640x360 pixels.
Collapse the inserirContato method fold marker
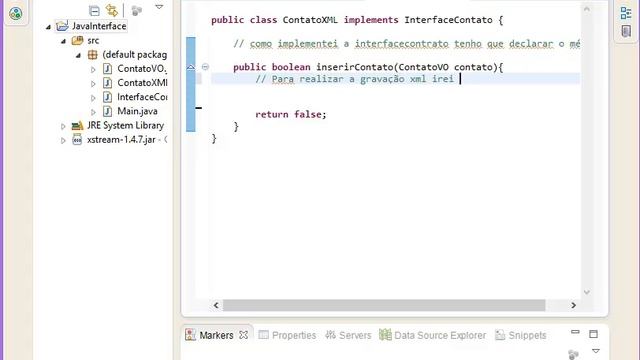[x=205, y=67]
